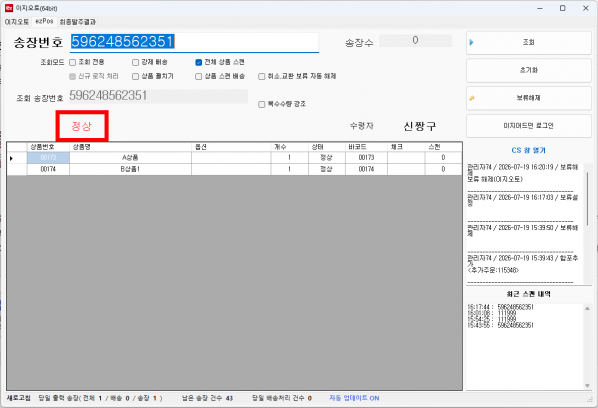Open the 최종발주결과 tab
The image size is (598, 408).
tap(77, 22)
